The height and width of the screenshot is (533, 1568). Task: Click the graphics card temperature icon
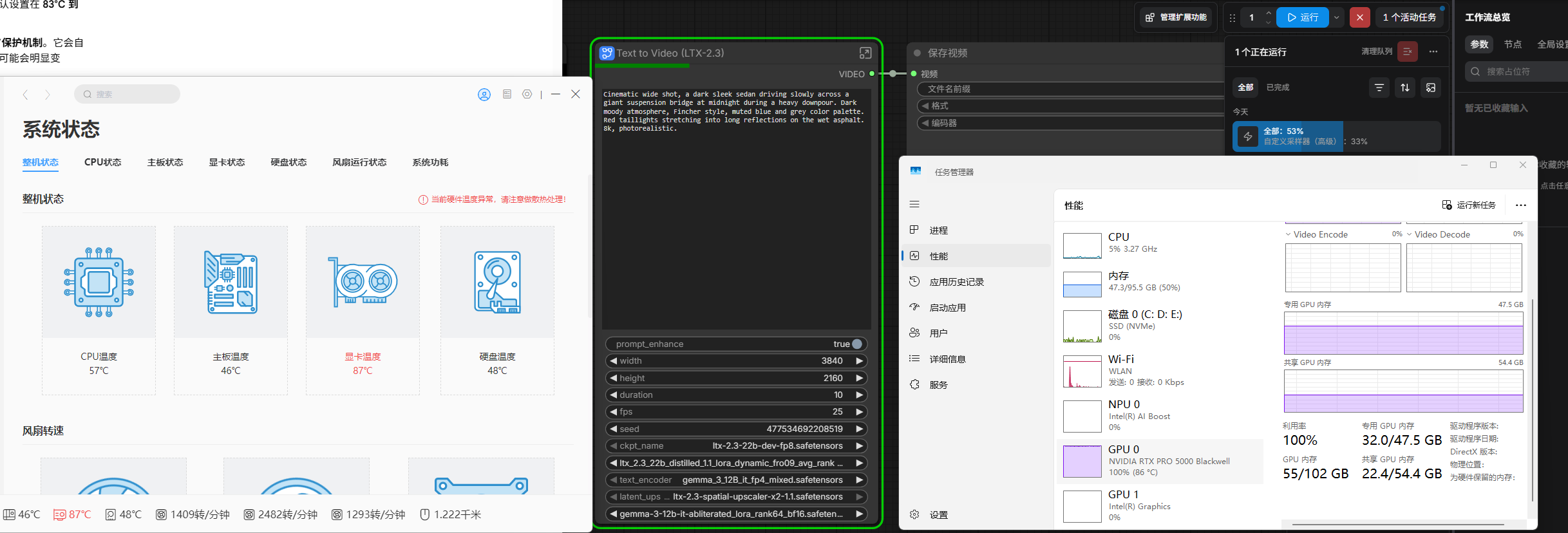point(363,282)
